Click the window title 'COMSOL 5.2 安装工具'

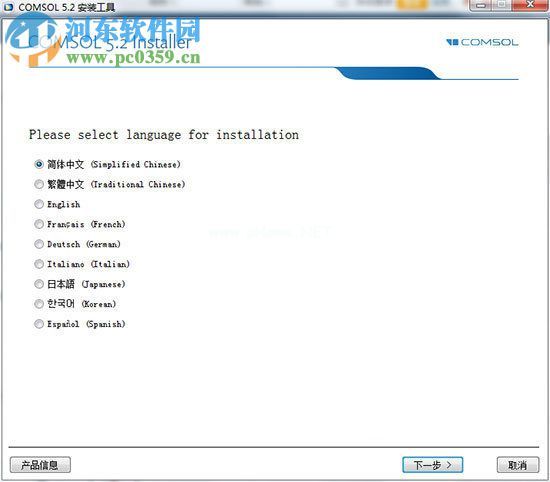66,7
